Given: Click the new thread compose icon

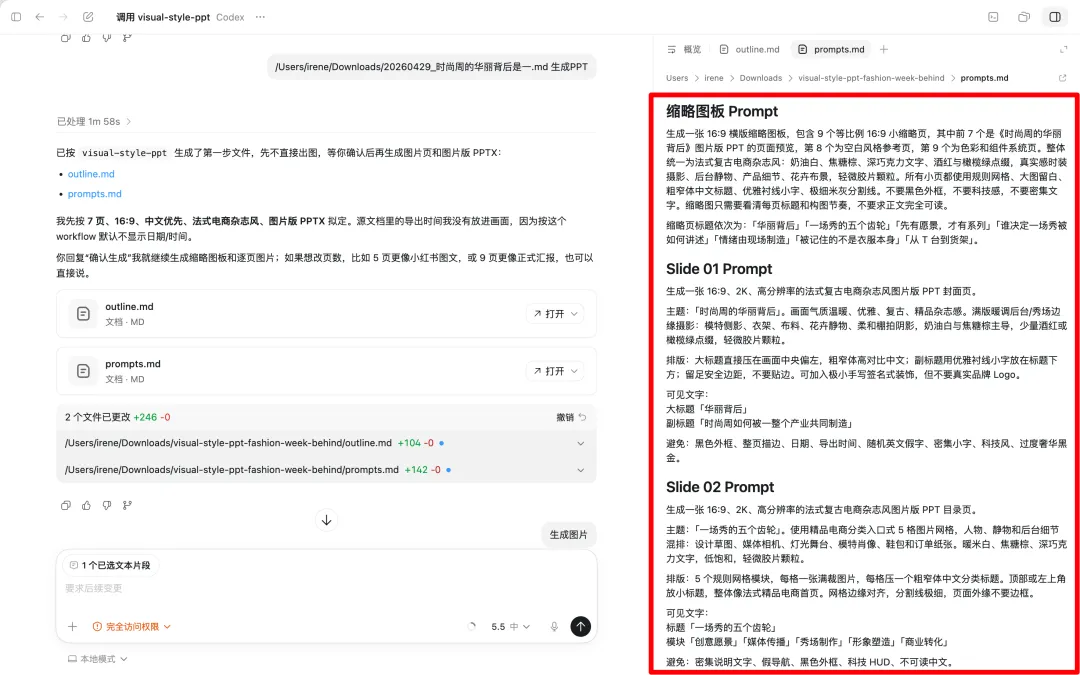Looking at the screenshot, I should pos(88,17).
